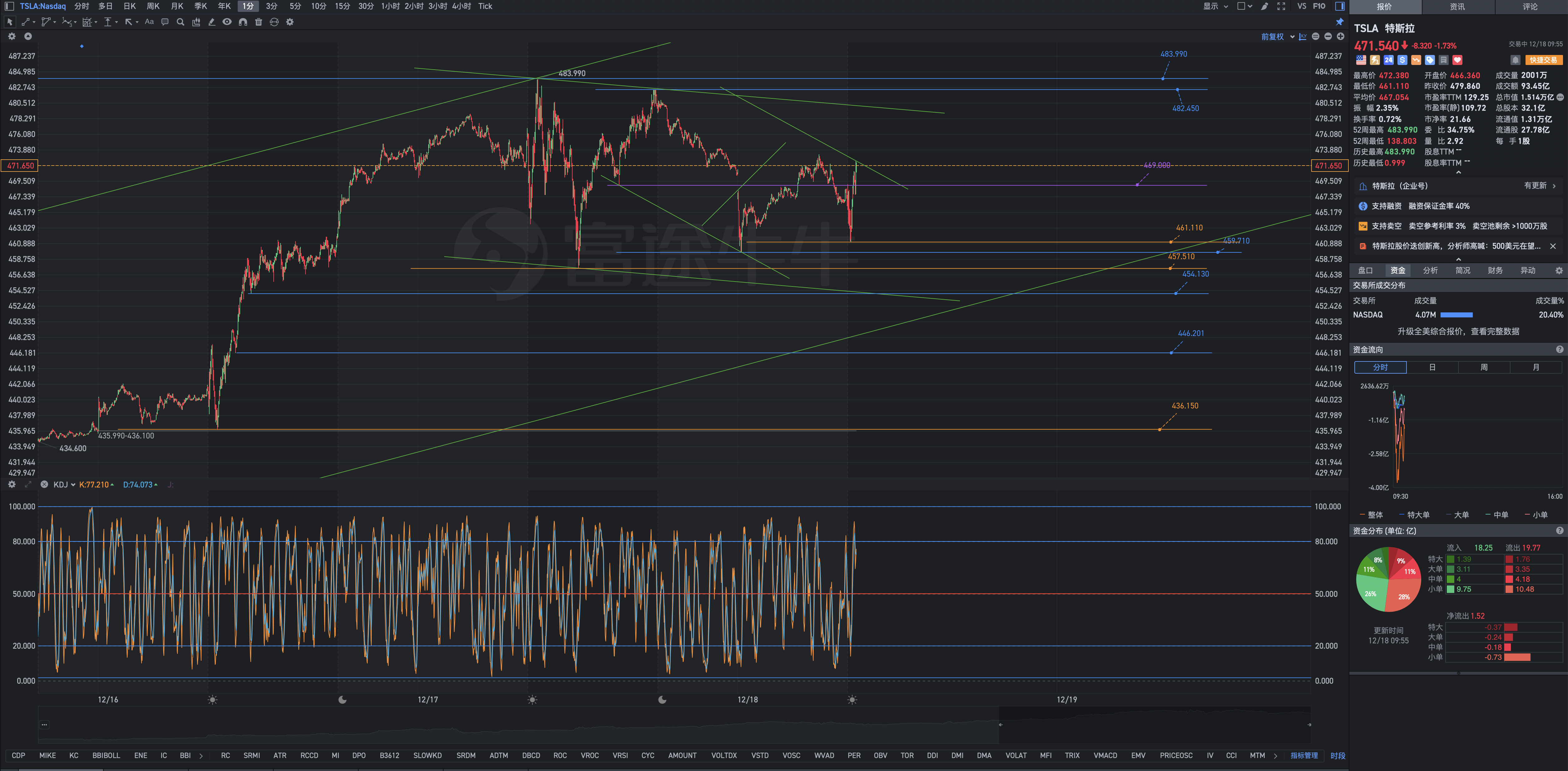The width and height of the screenshot is (1568, 771).
Task: Click the US flag market icon
Action: 1361,60
